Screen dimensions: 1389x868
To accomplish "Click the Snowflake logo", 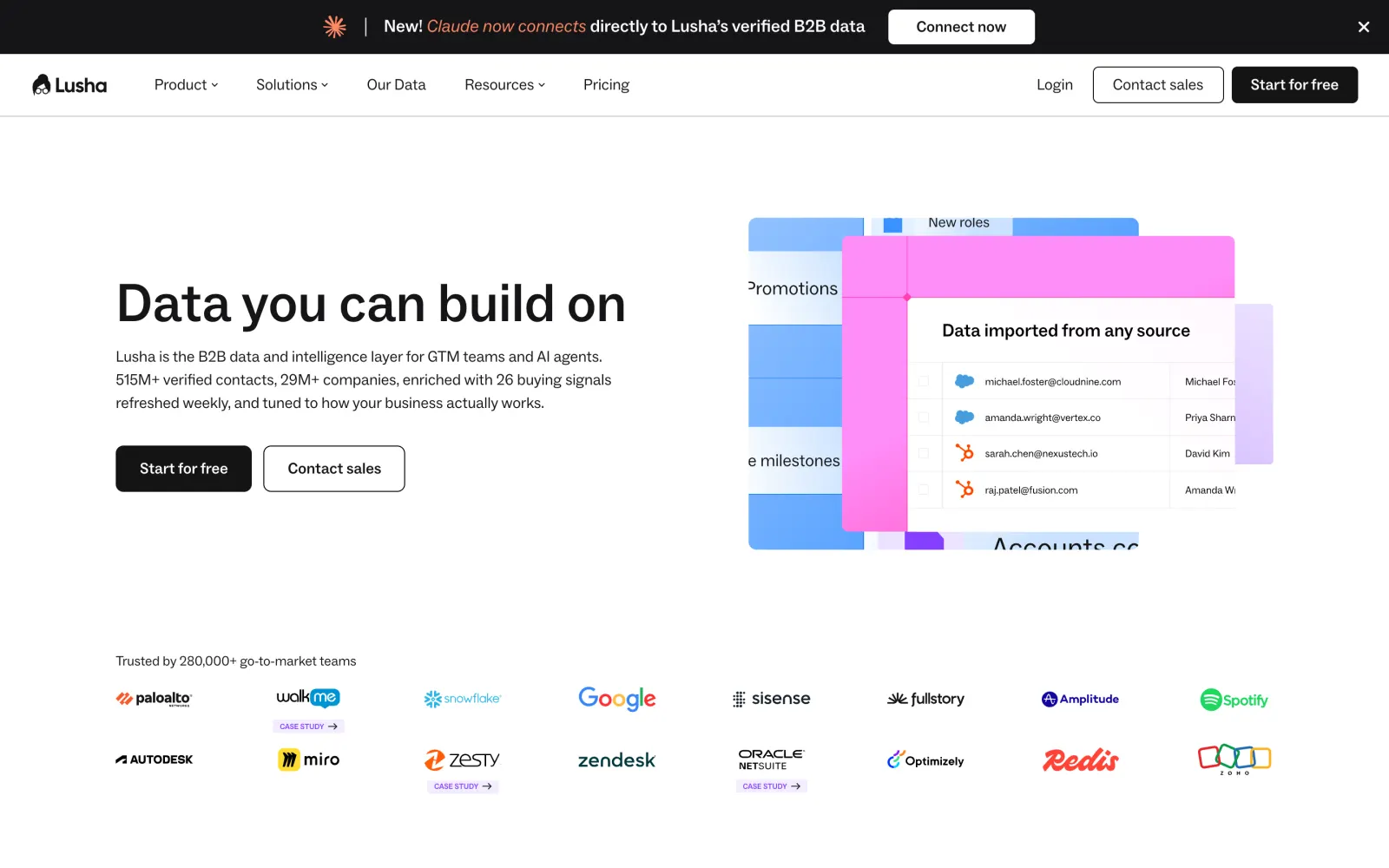I will 463,699.
